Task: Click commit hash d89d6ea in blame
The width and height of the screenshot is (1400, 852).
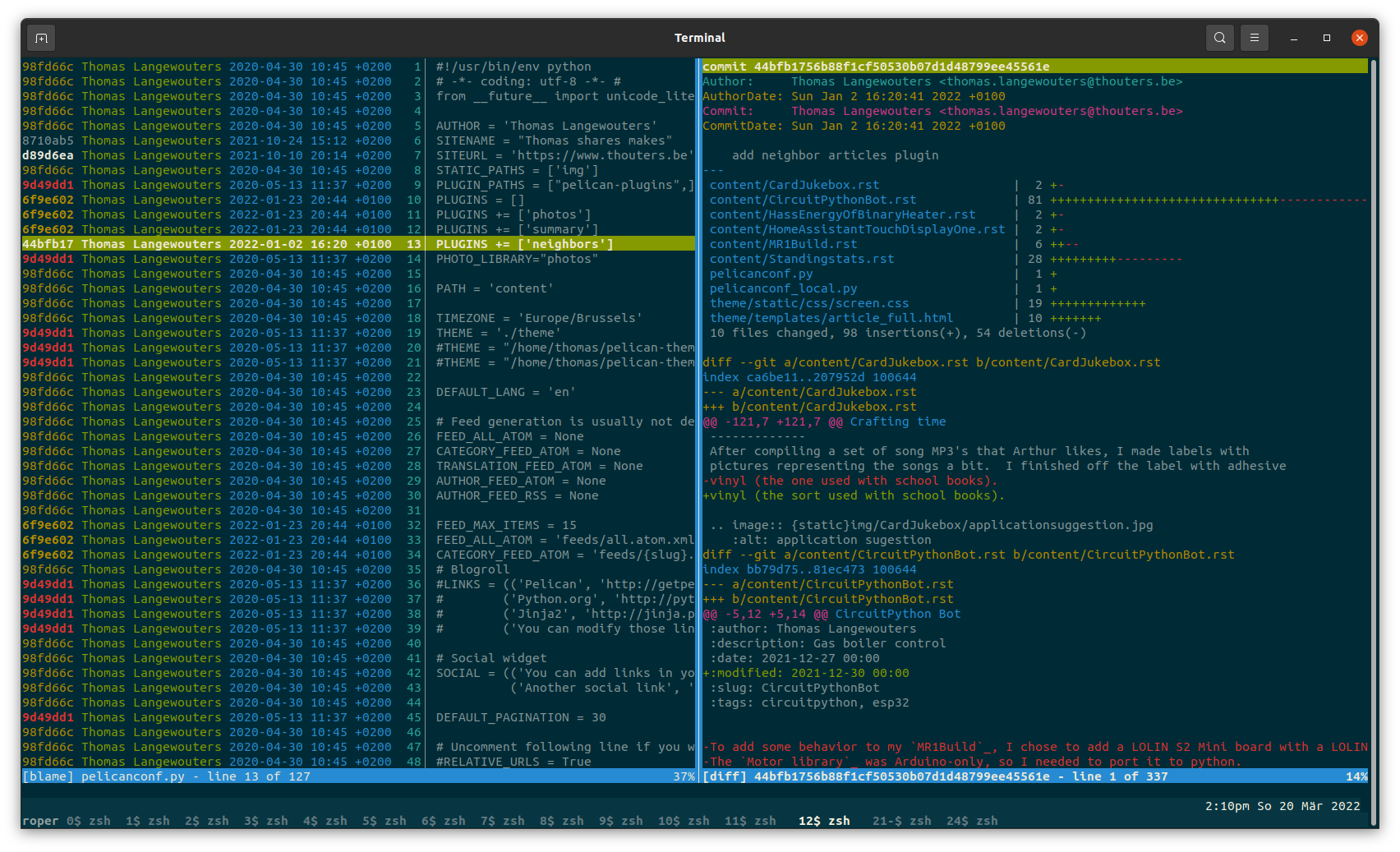Action: coord(48,155)
